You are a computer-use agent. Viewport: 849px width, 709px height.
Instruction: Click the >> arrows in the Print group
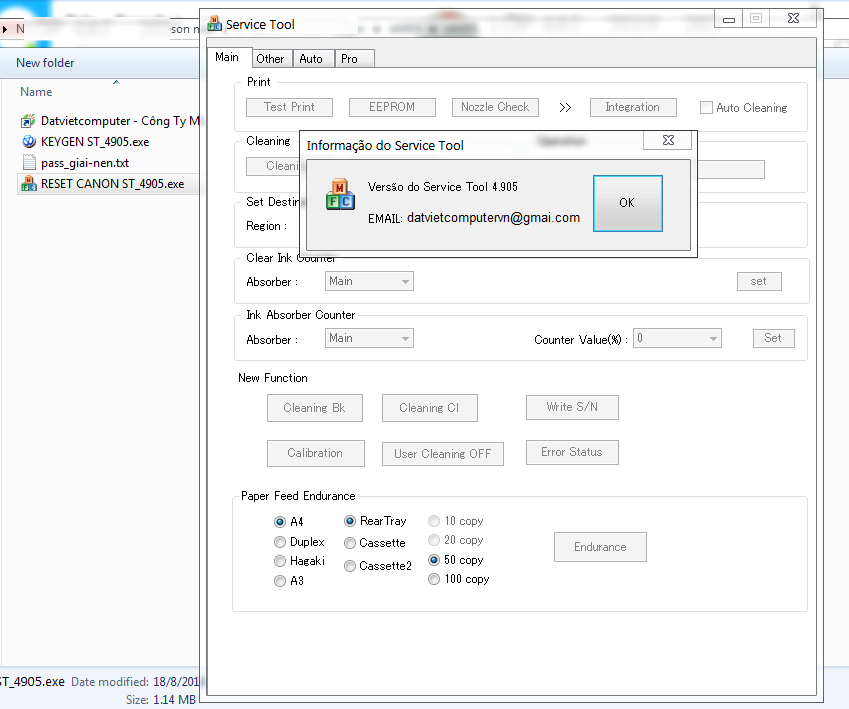(x=565, y=108)
